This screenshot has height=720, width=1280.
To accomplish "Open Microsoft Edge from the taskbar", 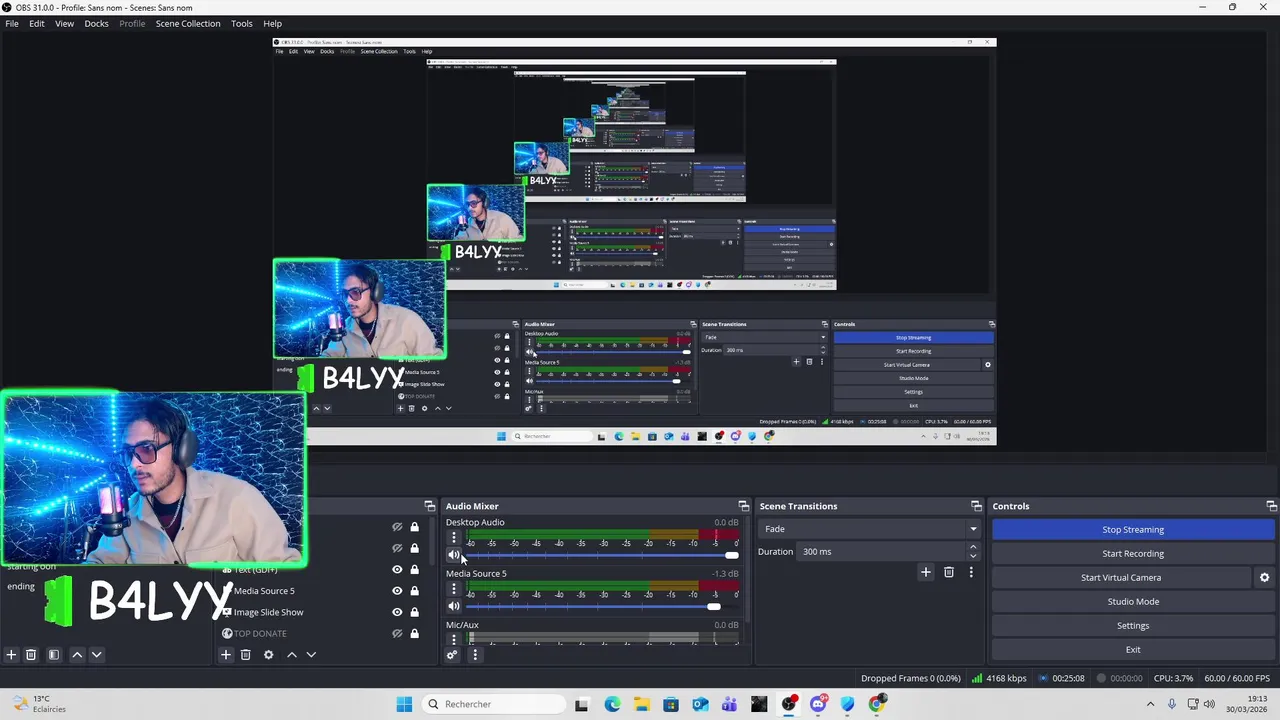I will click(x=612, y=704).
